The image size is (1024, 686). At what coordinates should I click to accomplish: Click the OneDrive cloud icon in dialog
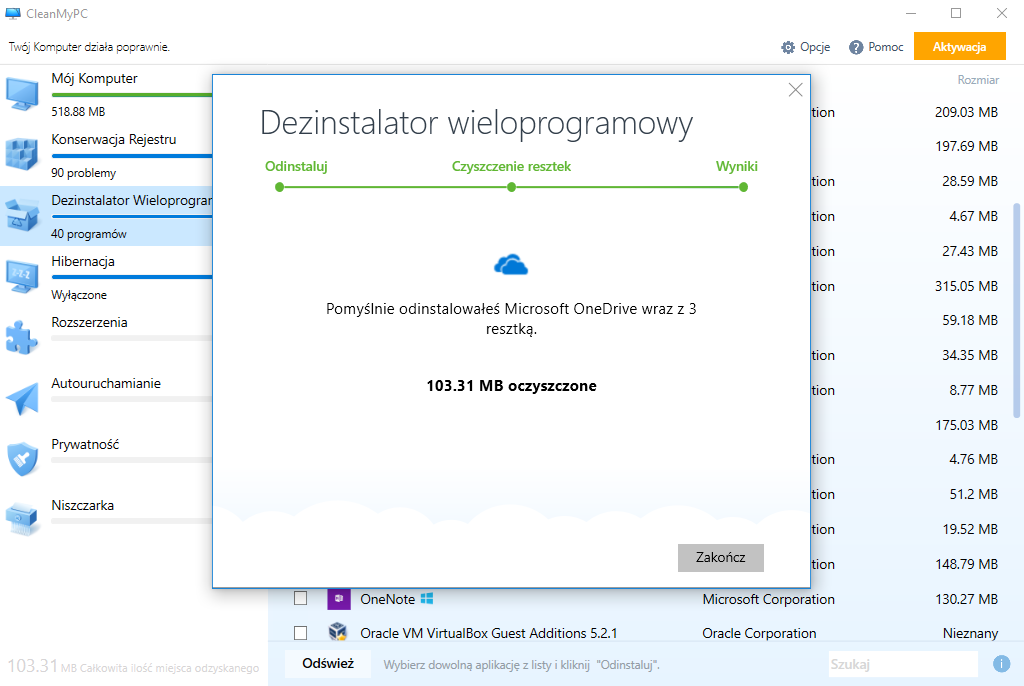511,265
